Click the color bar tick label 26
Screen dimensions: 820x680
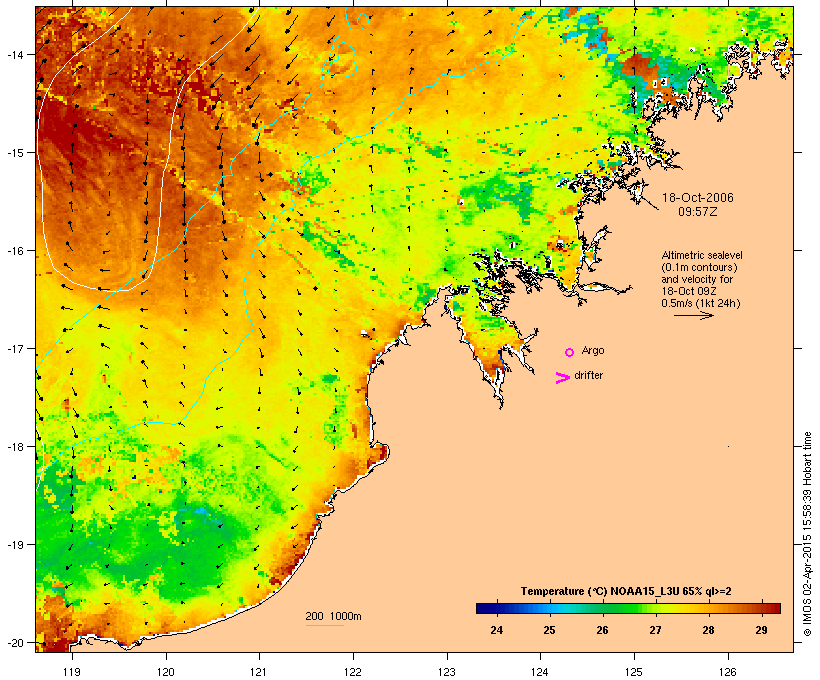[x=602, y=630]
